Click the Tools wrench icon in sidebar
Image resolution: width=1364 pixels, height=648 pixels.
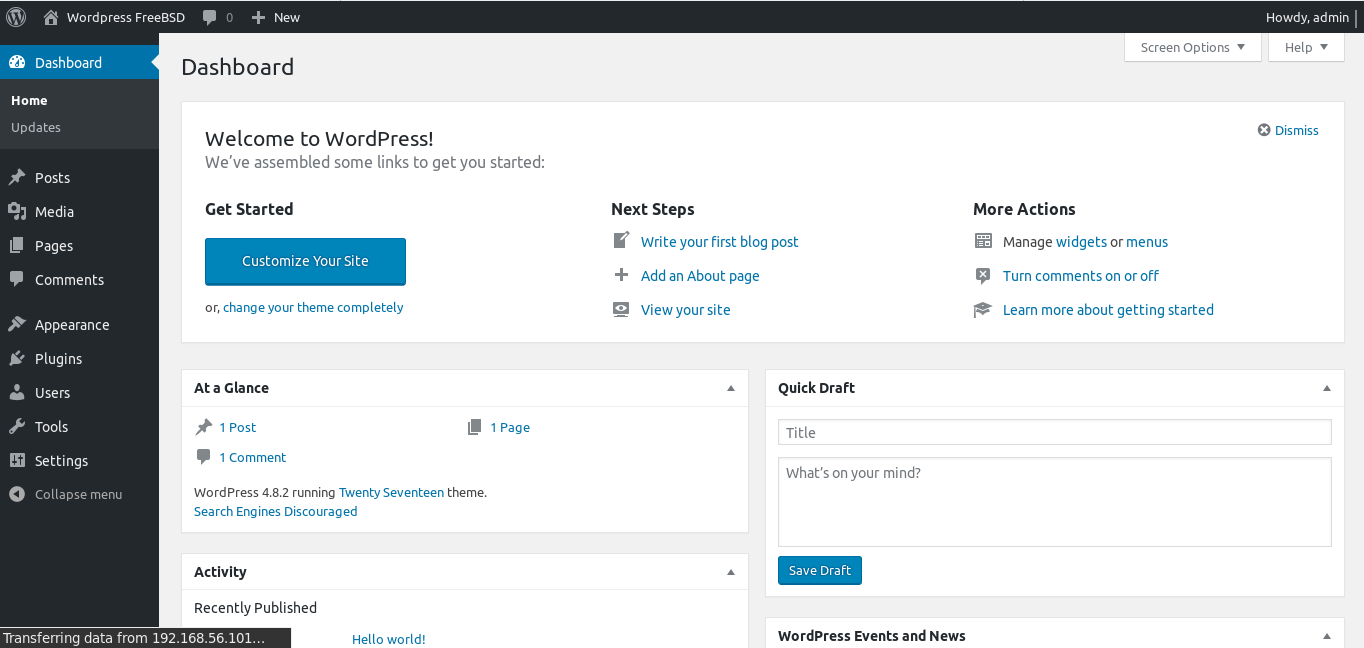(17, 426)
